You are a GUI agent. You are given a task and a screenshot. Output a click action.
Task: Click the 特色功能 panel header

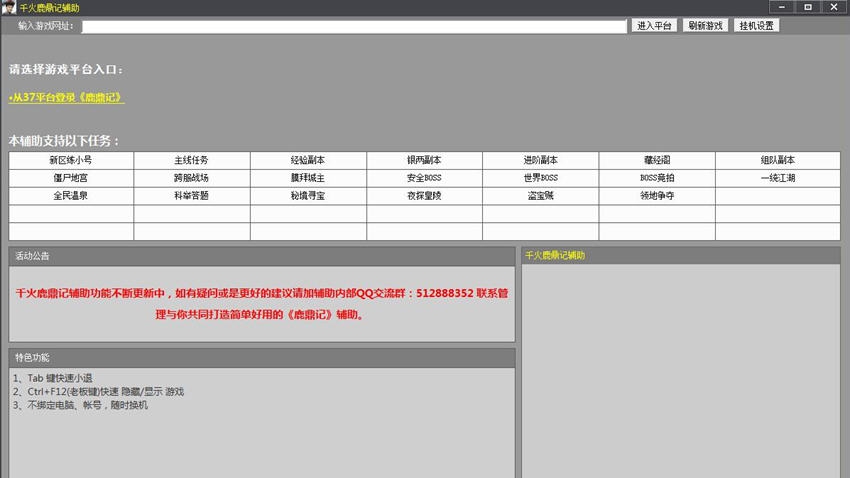point(262,358)
